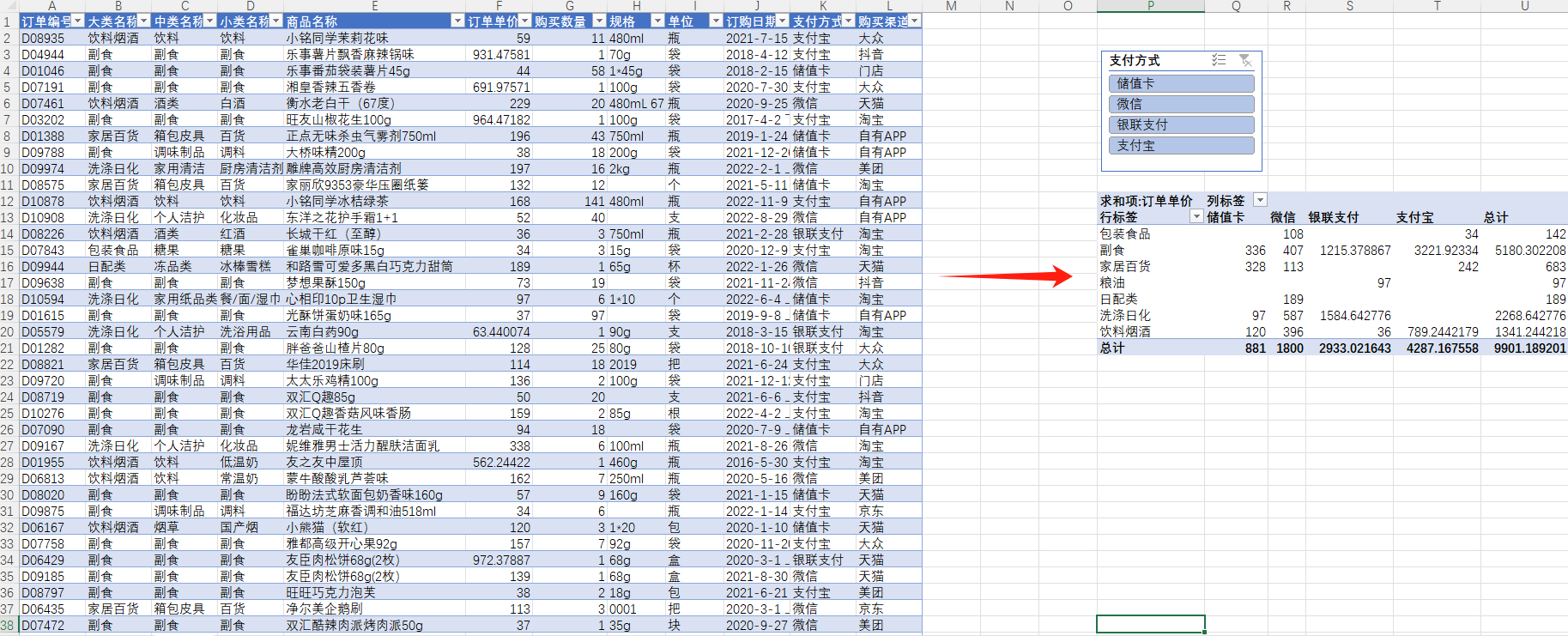Select column M by its header

[x=951, y=6]
